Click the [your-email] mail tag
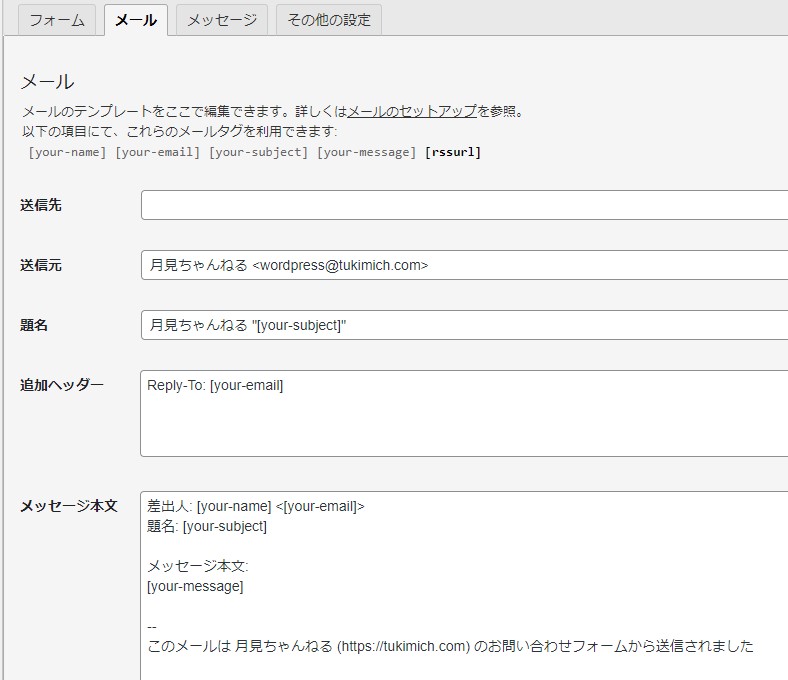The width and height of the screenshot is (788, 680). (158, 152)
